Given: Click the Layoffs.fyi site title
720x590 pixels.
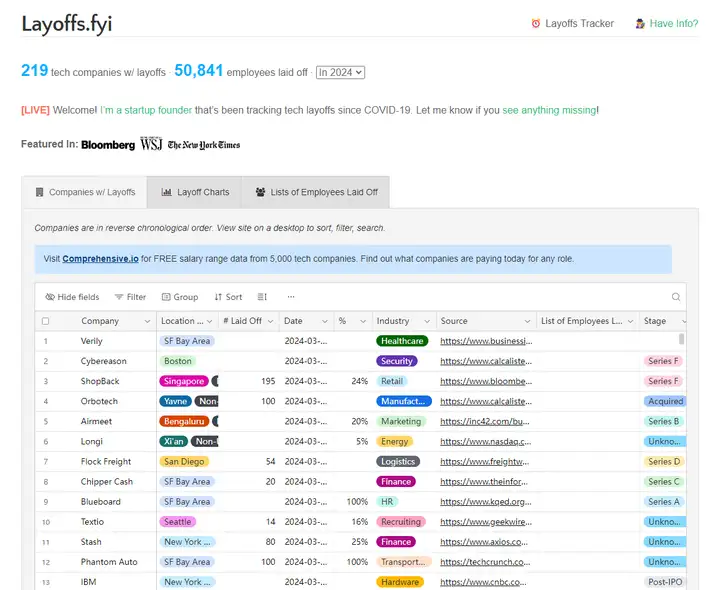Looking at the screenshot, I should point(67,24).
